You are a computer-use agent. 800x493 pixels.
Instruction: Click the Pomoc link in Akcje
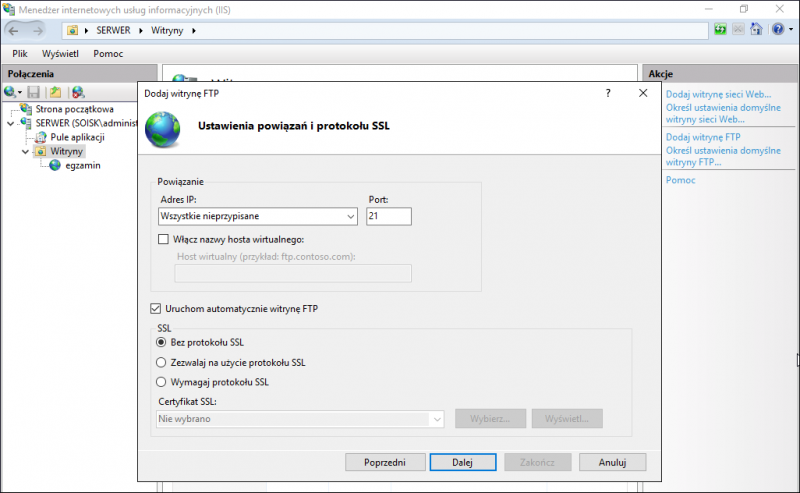coord(681,180)
